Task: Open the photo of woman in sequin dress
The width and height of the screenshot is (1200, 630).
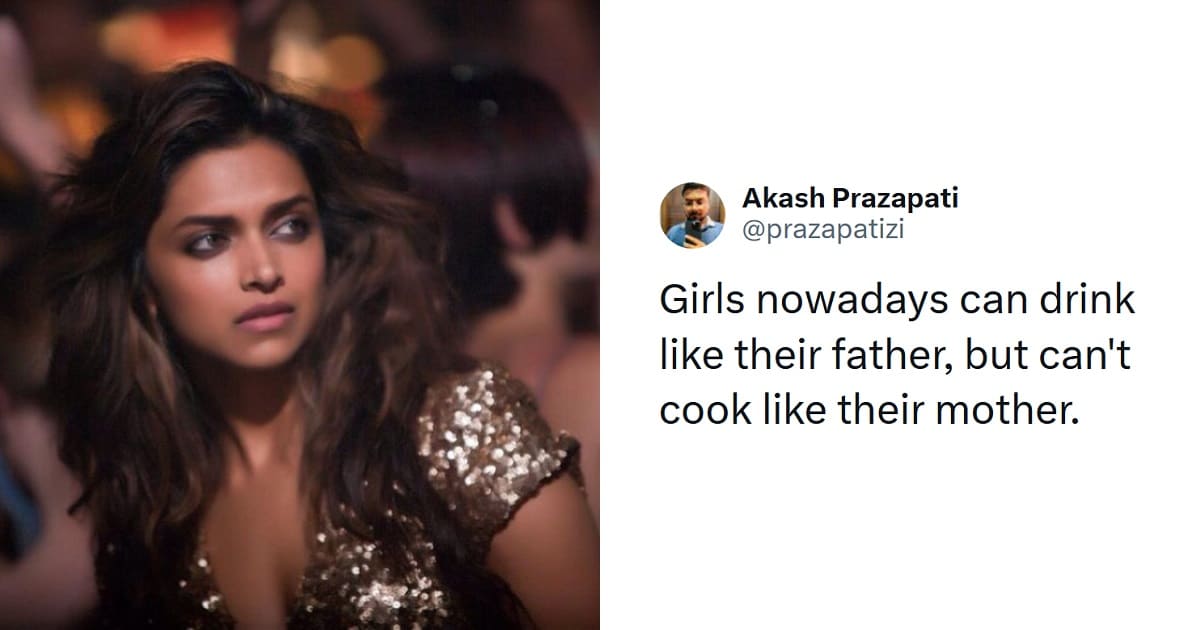Action: tap(300, 315)
